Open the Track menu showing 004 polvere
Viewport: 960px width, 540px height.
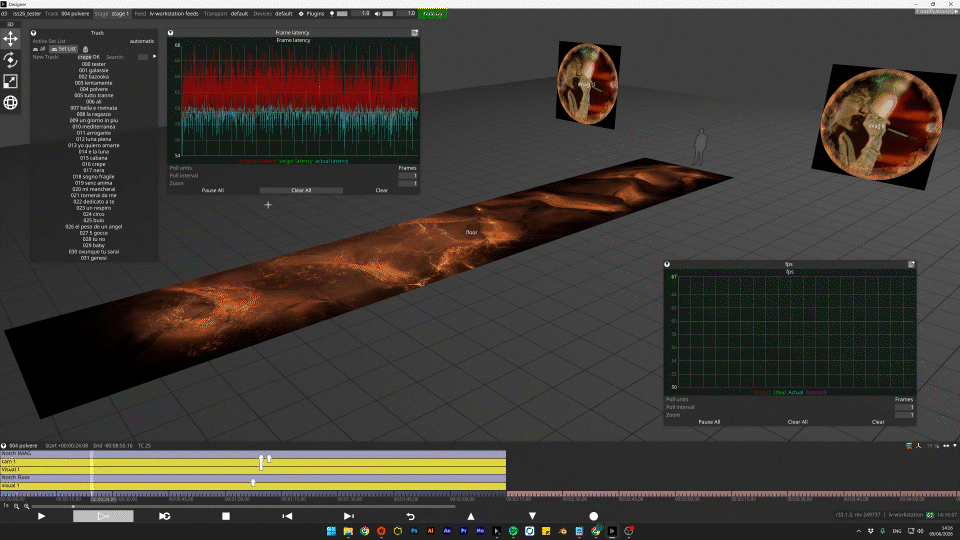coord(67,13)
